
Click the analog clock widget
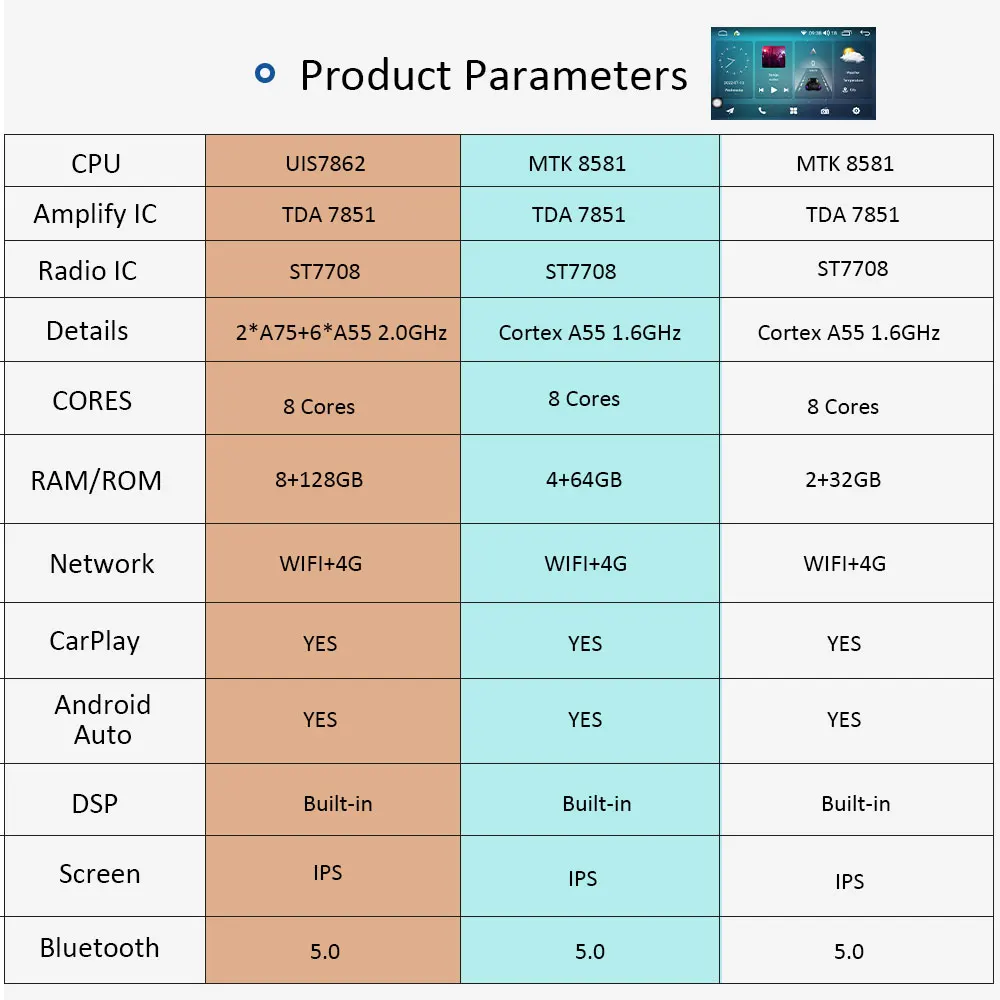[x=734, y=70]
